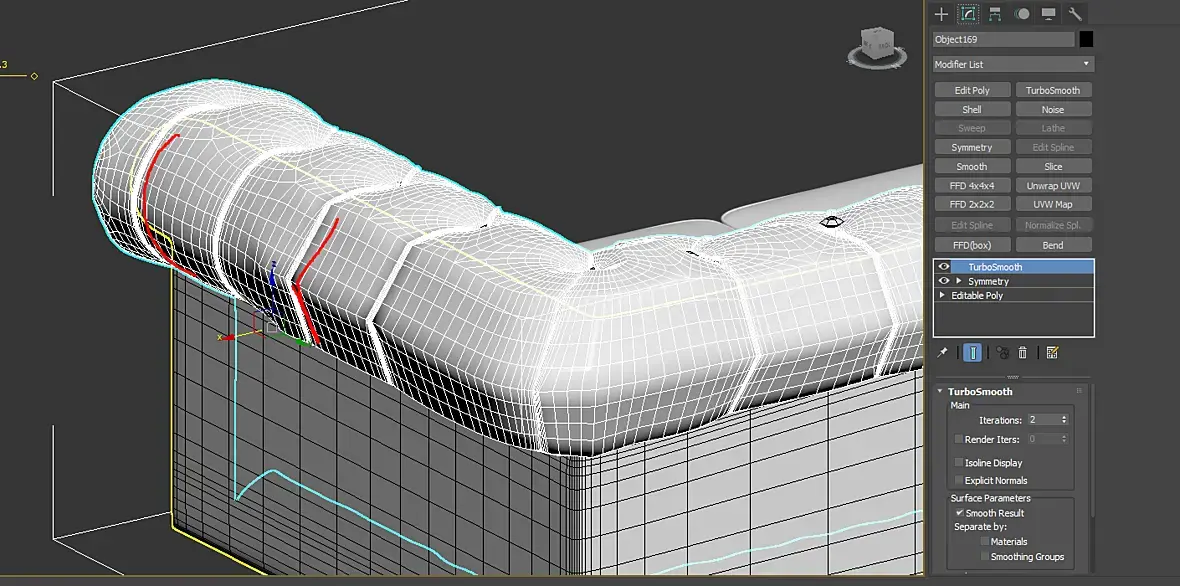Expand the Symmetry modifier sub-levels
The width and height of the screenshot is (1180, 586).
coord(959,281)
